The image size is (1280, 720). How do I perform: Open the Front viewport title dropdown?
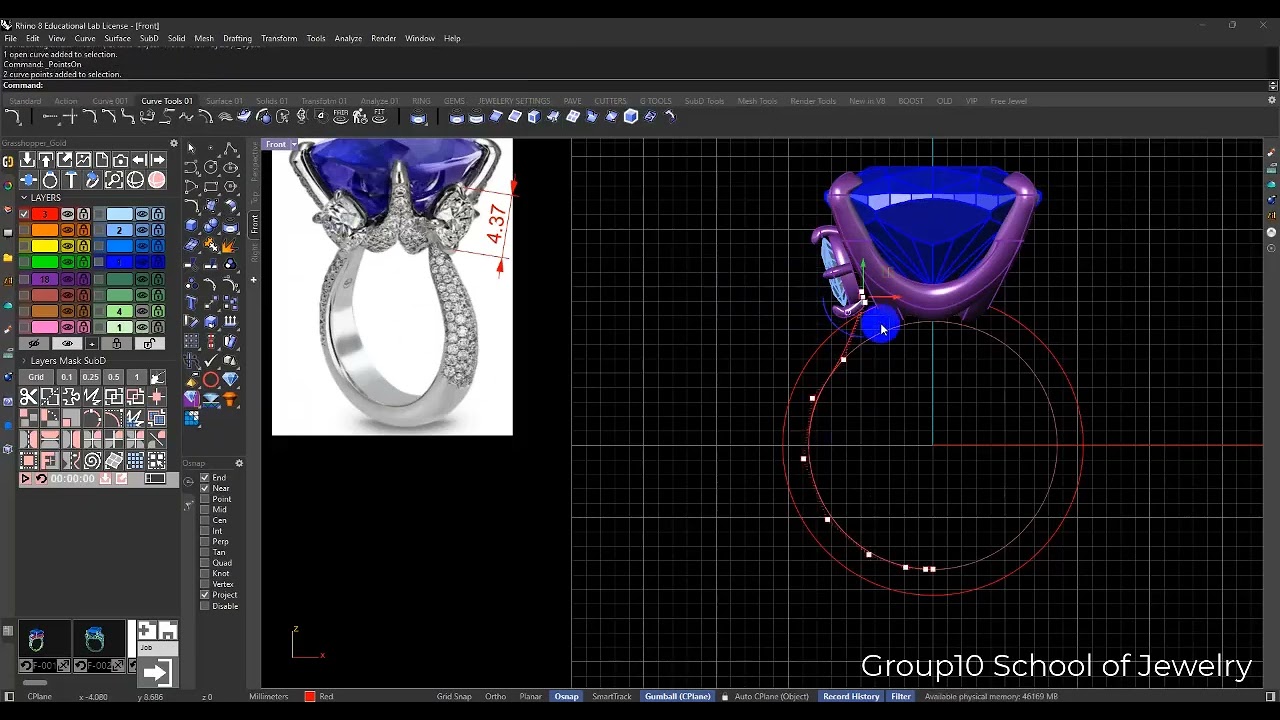292,144
